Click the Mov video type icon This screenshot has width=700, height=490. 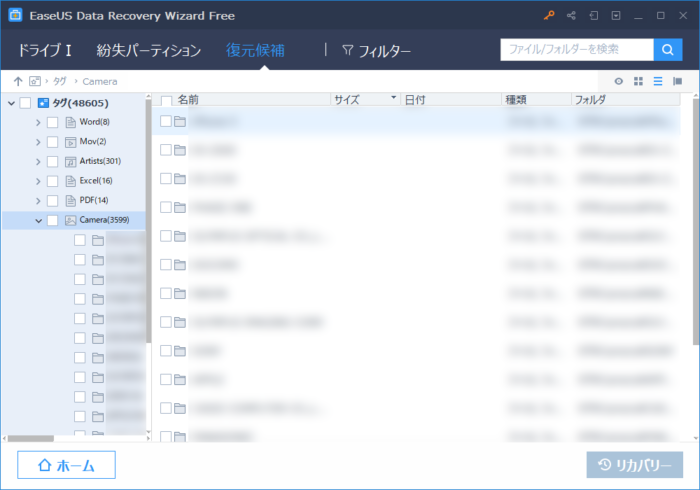tap(71, 142)
